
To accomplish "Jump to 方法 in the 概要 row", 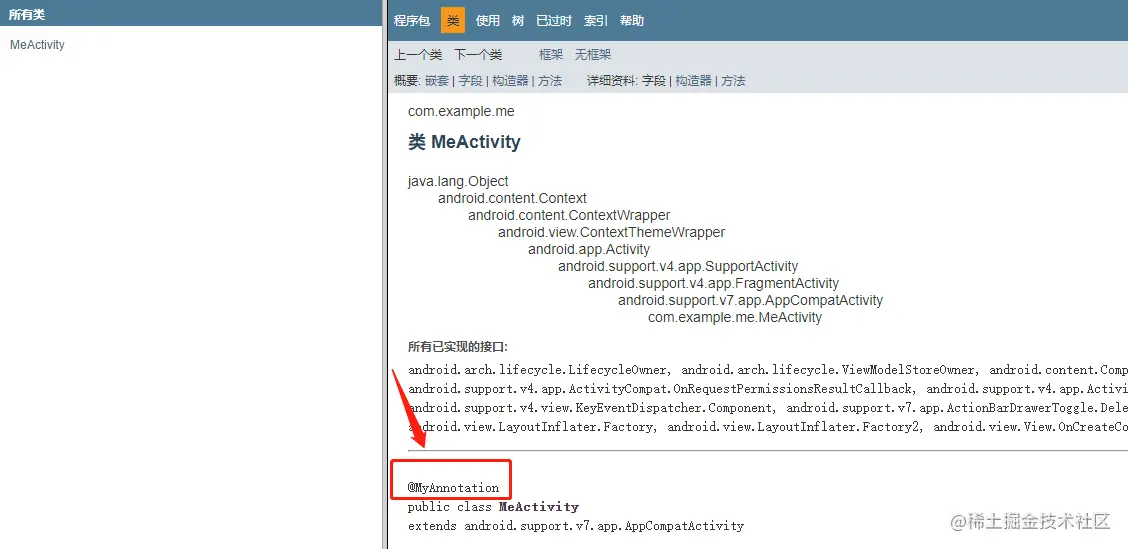I will pos(550,81).
